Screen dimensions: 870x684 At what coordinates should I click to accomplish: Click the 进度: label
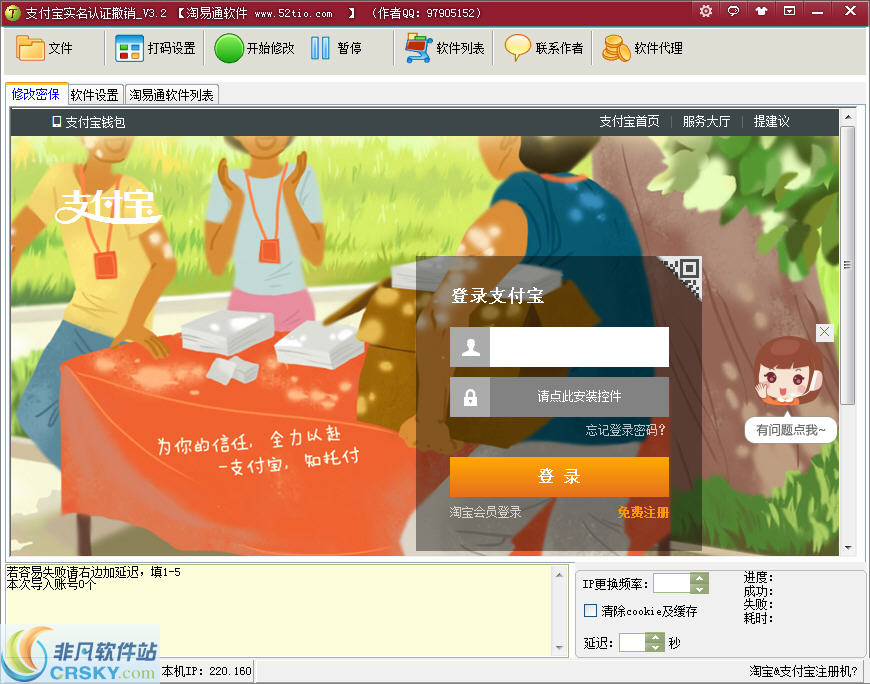pyautogui.click(x=758, y=577)
